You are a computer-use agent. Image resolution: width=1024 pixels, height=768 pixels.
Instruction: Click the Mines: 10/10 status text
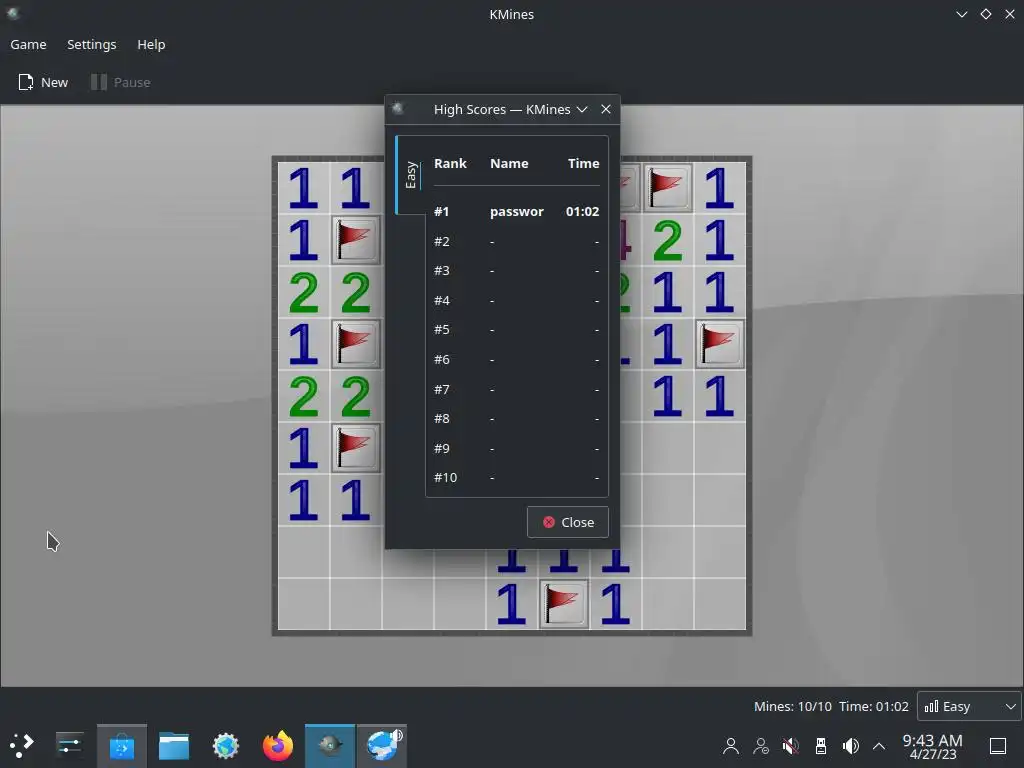792,707
